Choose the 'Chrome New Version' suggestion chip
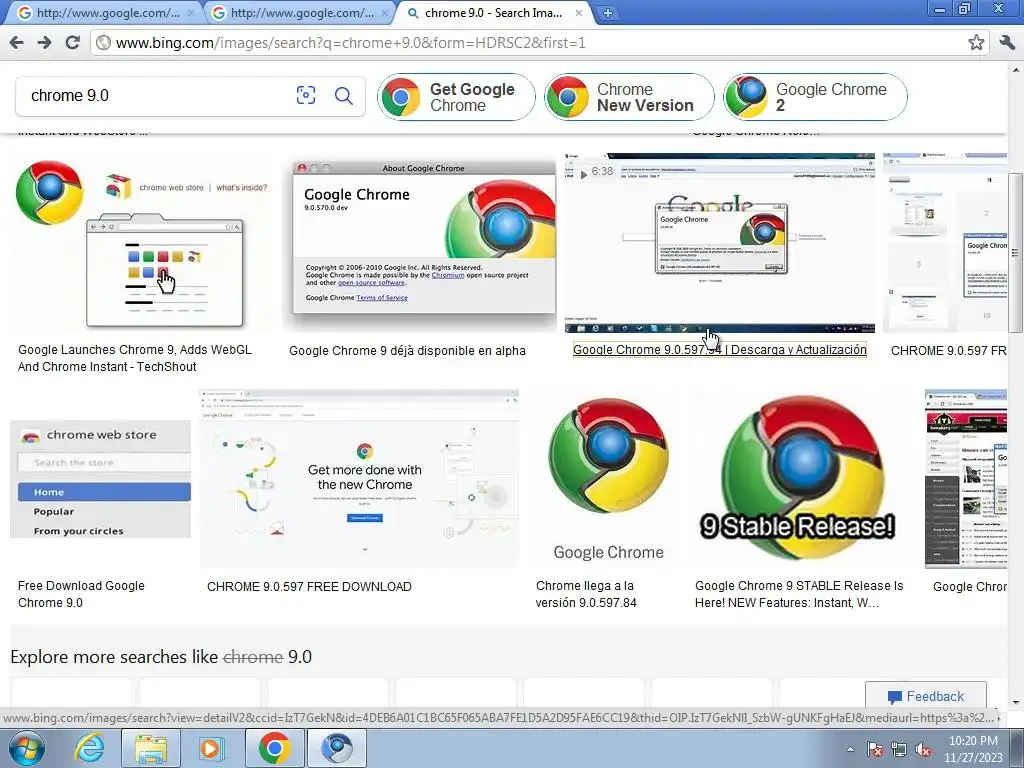1024x768 pixels. click(x=629, y=97)
